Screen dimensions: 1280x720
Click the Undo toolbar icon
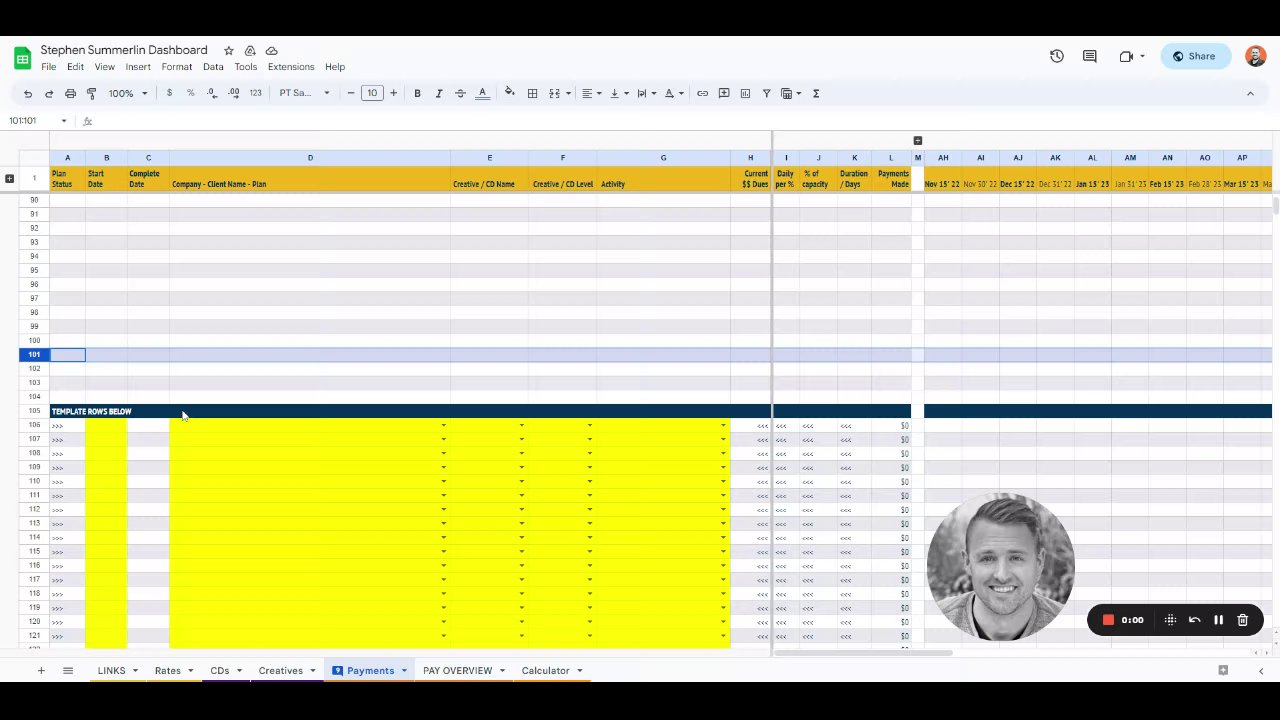28,93
